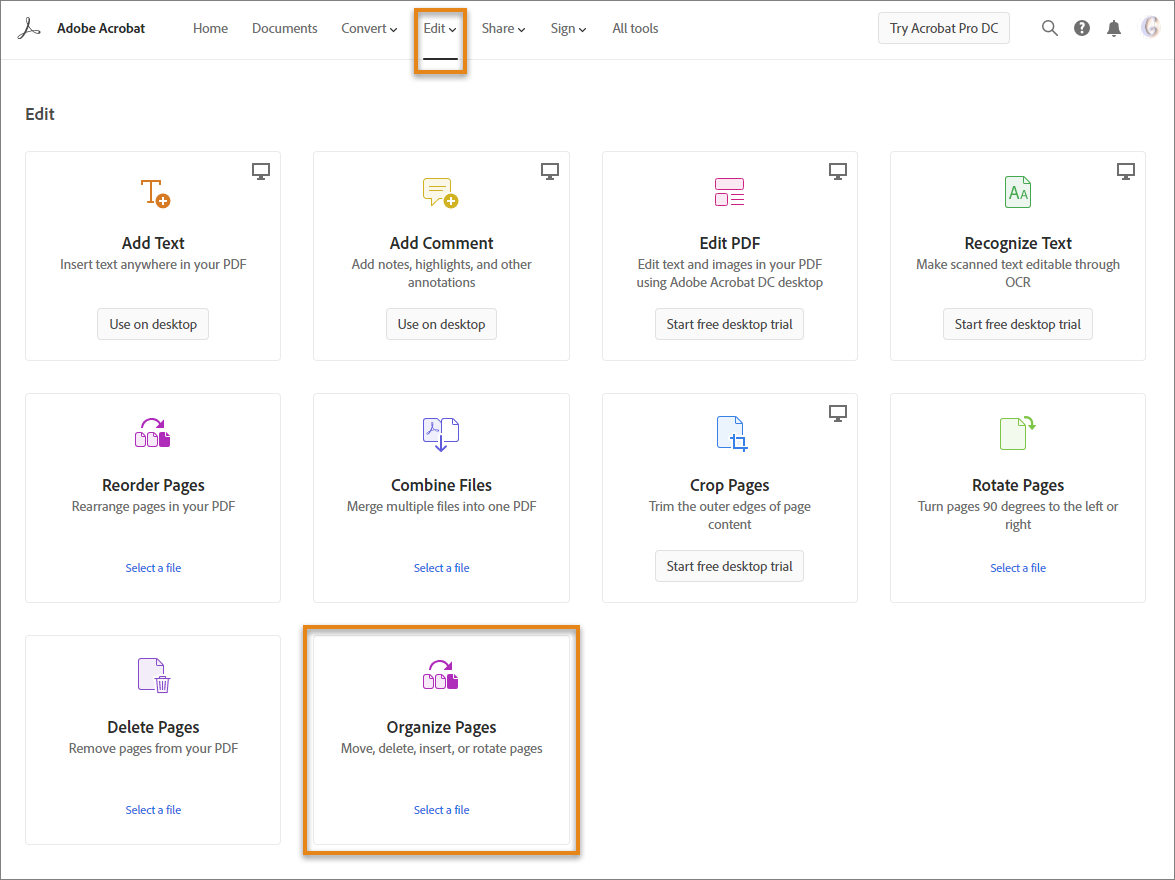Expand the Share dropdown menu
This screenshot has height=880, width=1175.
[x=503, y=28]
